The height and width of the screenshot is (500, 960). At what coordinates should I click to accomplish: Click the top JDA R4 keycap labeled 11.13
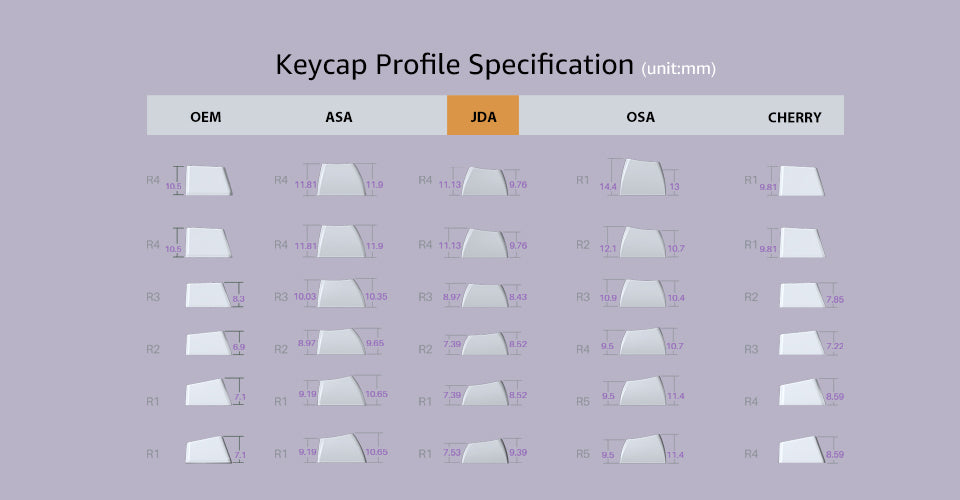tap(485, 181)
